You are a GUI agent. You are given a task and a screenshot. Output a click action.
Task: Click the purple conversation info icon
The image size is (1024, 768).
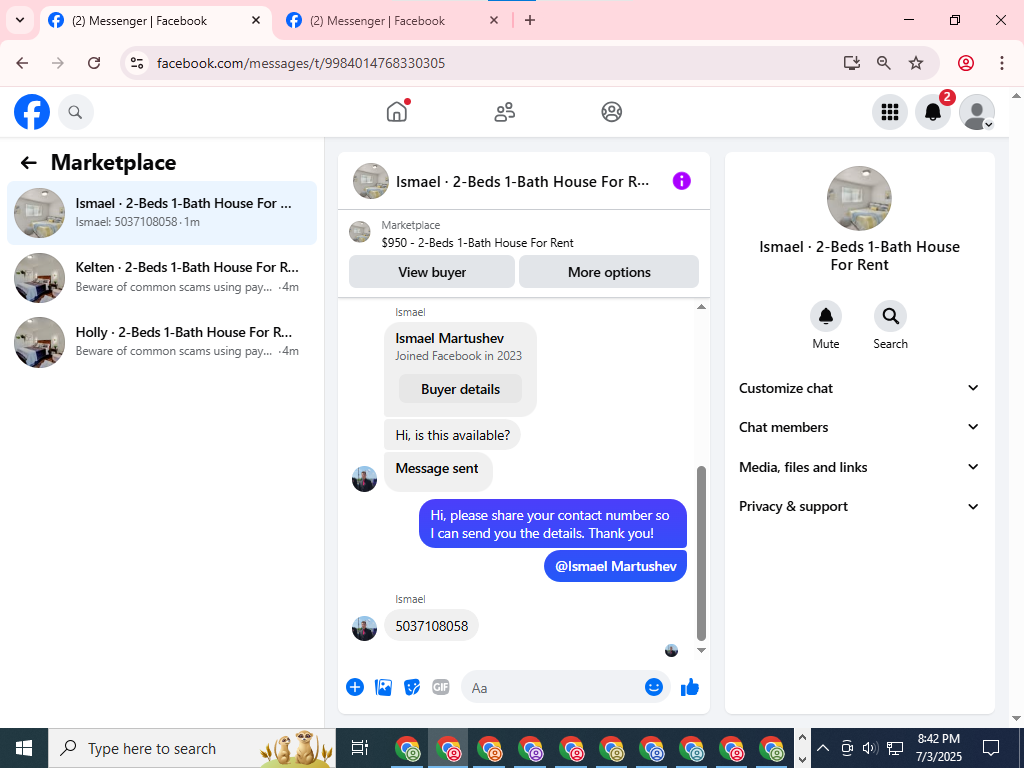(681, 181)
